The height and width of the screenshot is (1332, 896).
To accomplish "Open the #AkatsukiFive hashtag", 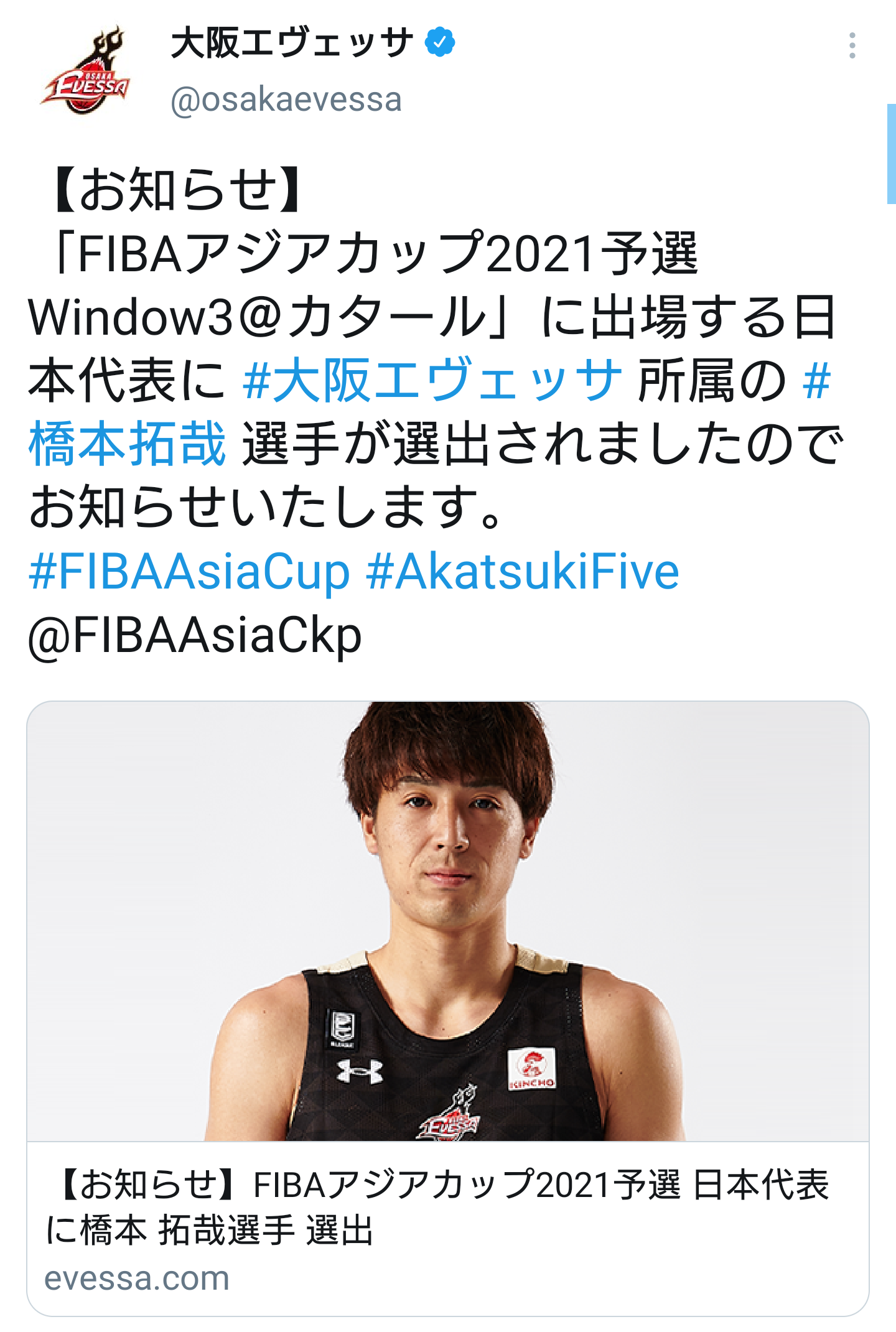I will (523, 571).
